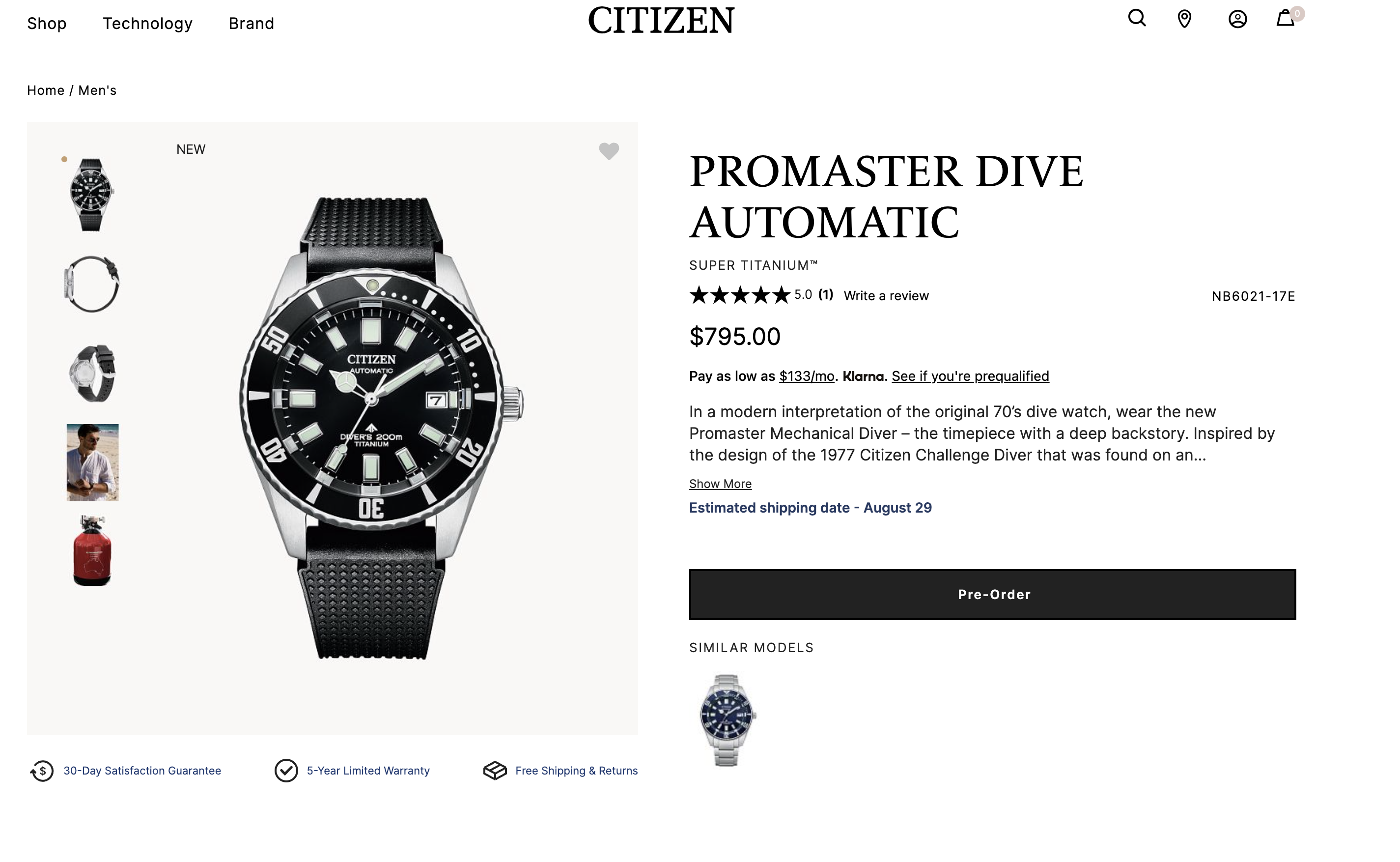
Task: Click the Free Shipping box icon
Action: click(x=495, y=771)
